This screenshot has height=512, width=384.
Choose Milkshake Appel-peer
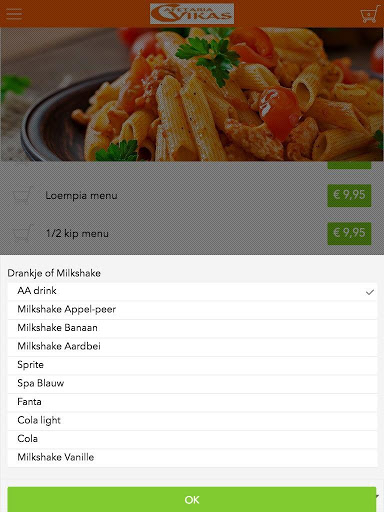point(192,309)
